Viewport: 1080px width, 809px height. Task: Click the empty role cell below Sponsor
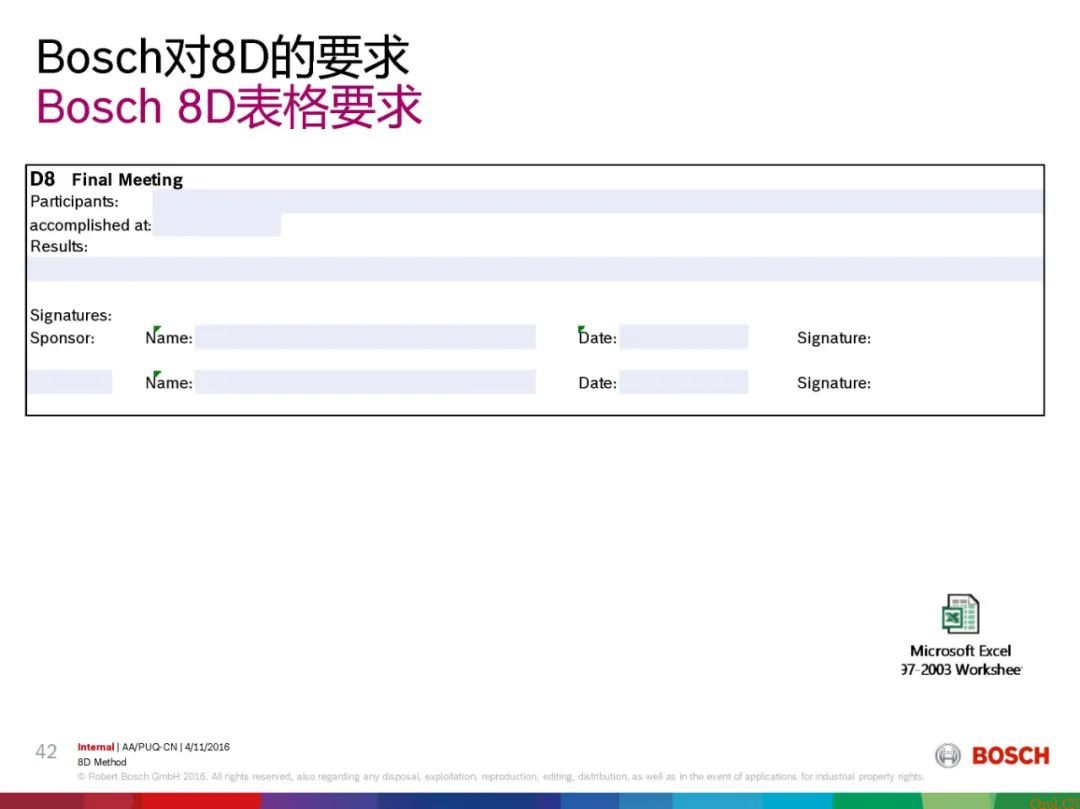(68, 382)
